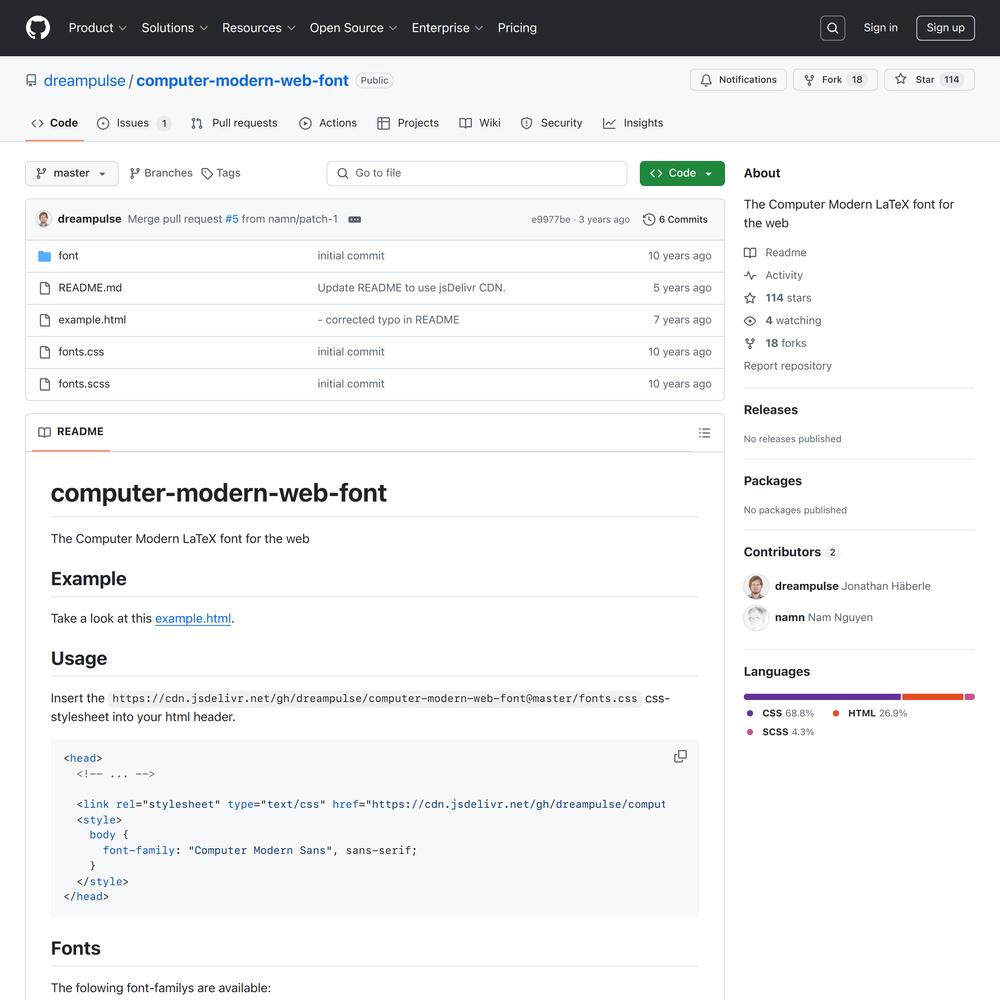
Task: Open the Releases section heading
Action: (x=770, y=410)
